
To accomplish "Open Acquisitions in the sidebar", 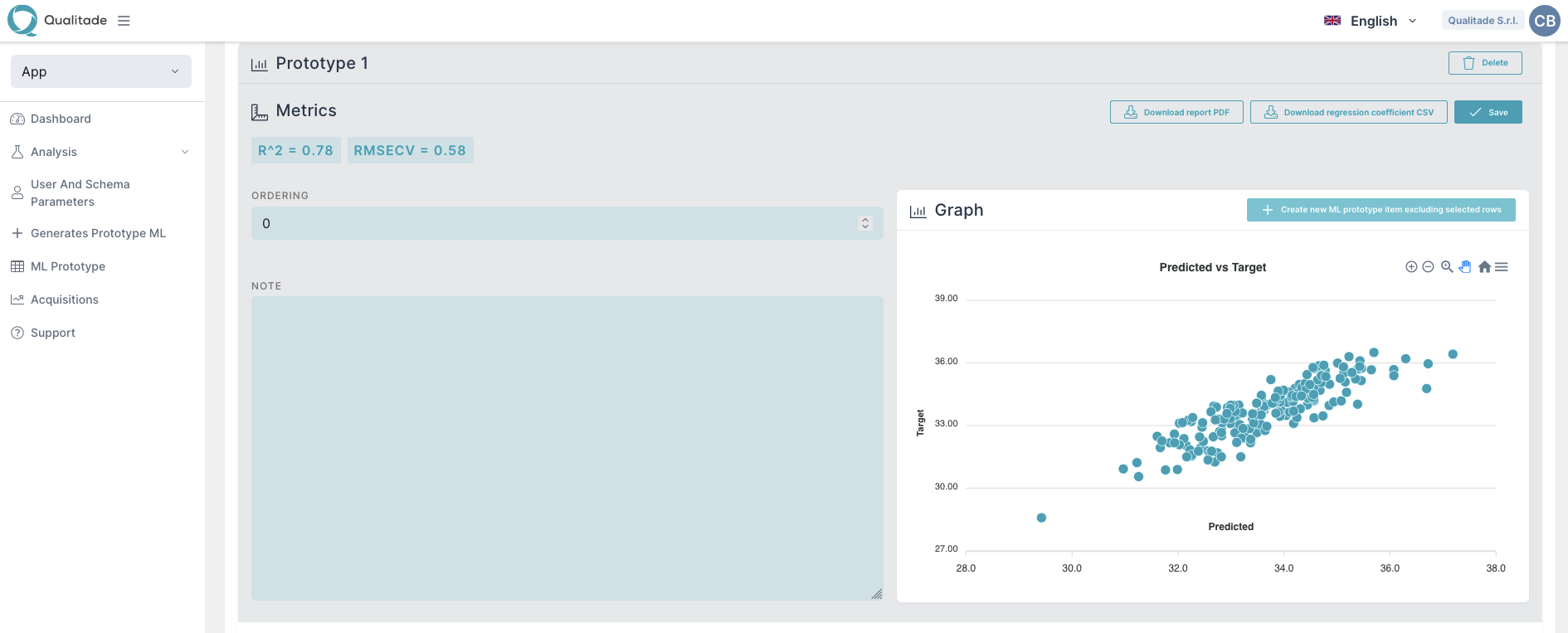I will (65, 299).
